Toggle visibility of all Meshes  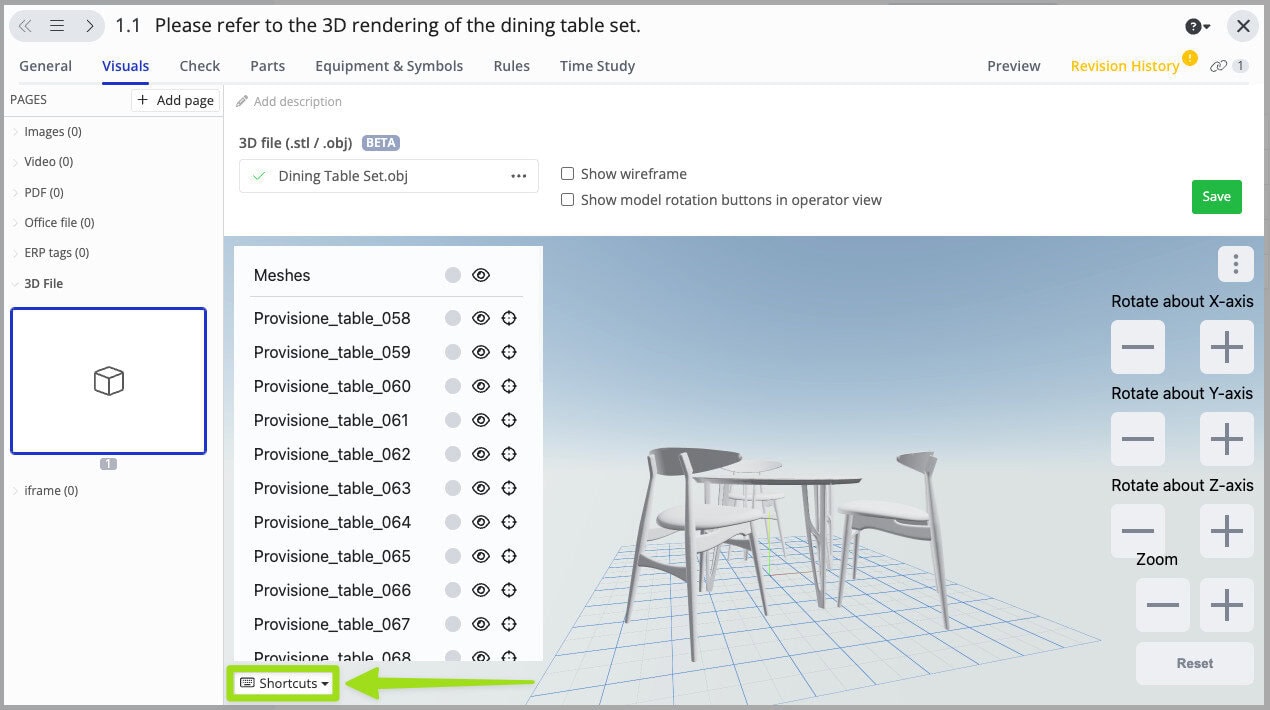point(481,274)
